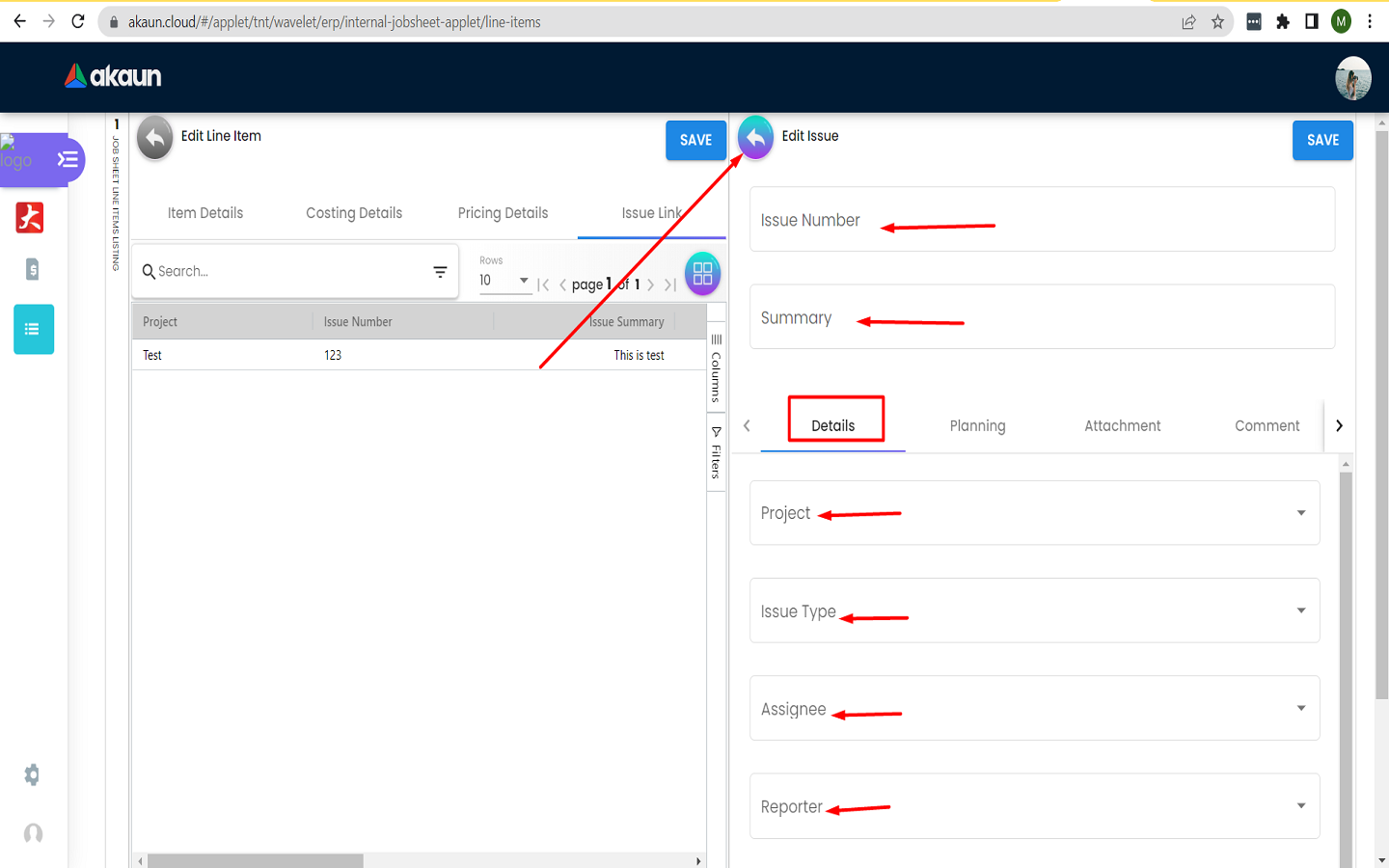Open the grid view icon near pagination
This screenshot has width=1389, height=868.
click(702, 273)
